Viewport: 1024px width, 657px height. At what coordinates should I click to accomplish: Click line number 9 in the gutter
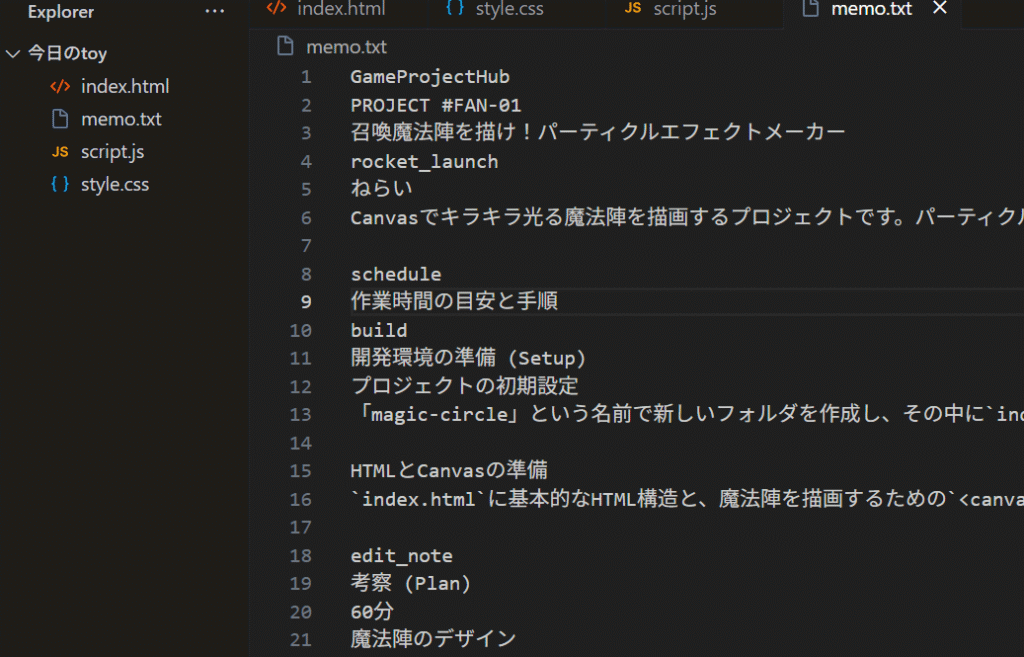click(301, 302)
